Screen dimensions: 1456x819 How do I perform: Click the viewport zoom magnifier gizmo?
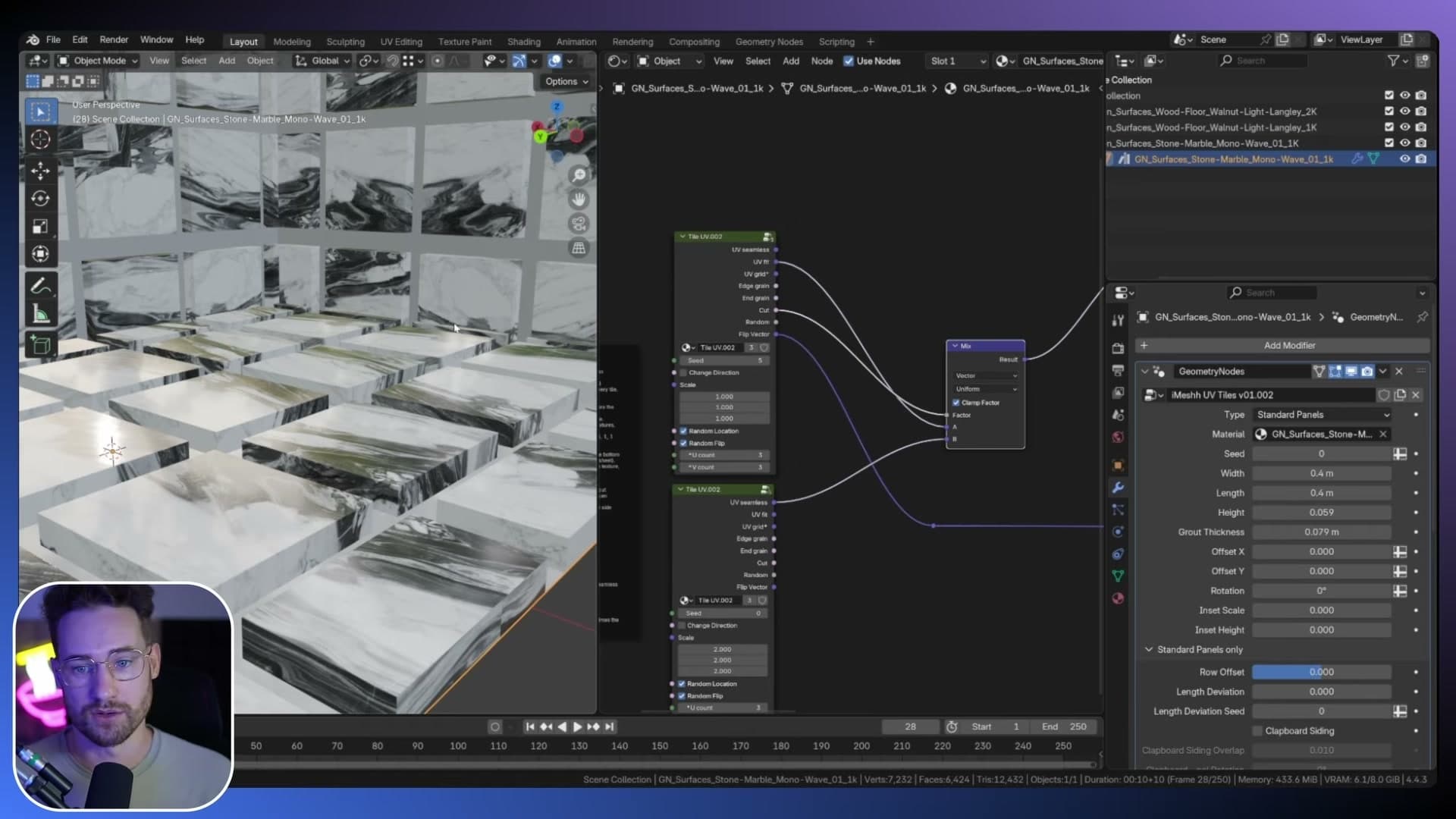click(579, 175)
